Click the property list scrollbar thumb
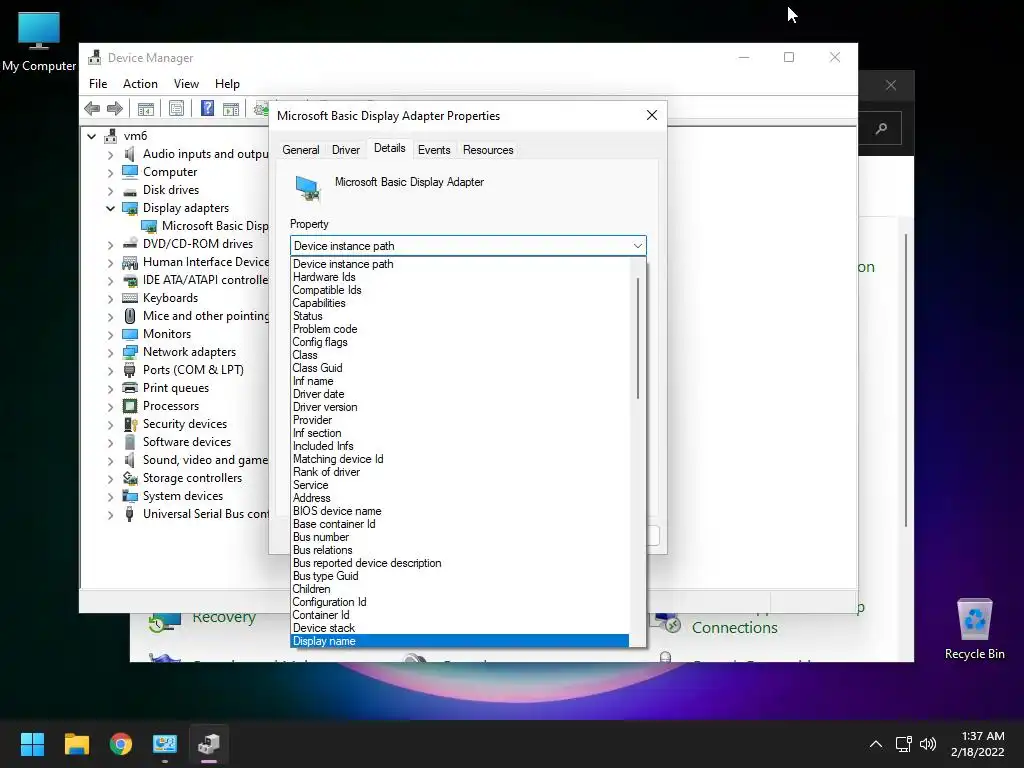Viewport: 1024px width, 768px height. click(x=637, y=338)
